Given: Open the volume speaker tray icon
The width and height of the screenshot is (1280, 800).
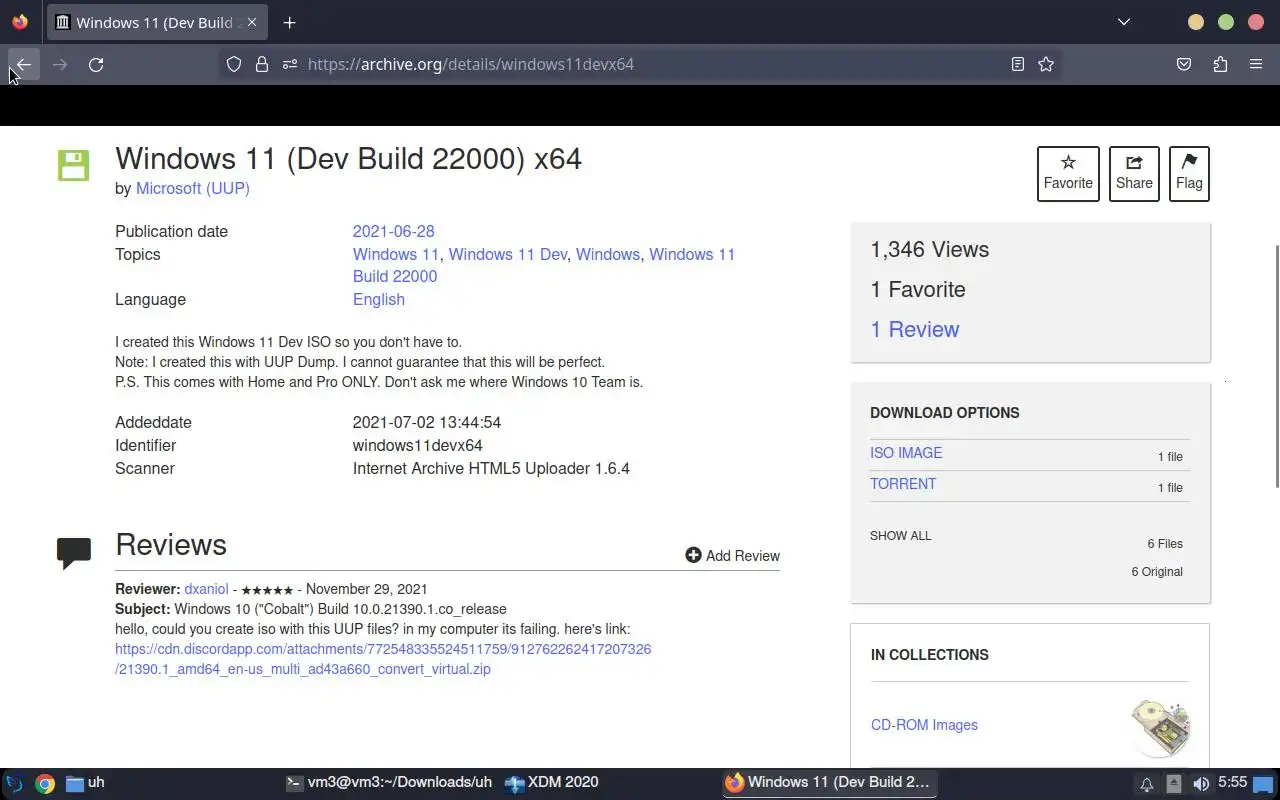Looking at the screenshot, I should (1201, 784).
